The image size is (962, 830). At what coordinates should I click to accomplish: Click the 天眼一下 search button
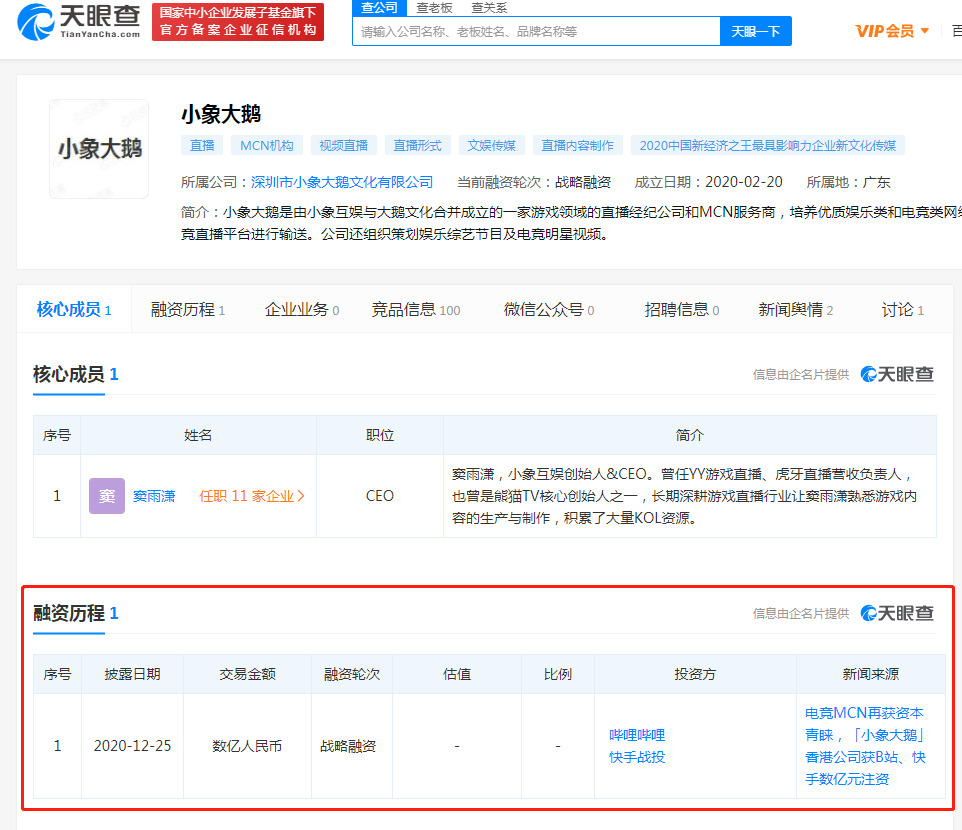click(756, 31)
